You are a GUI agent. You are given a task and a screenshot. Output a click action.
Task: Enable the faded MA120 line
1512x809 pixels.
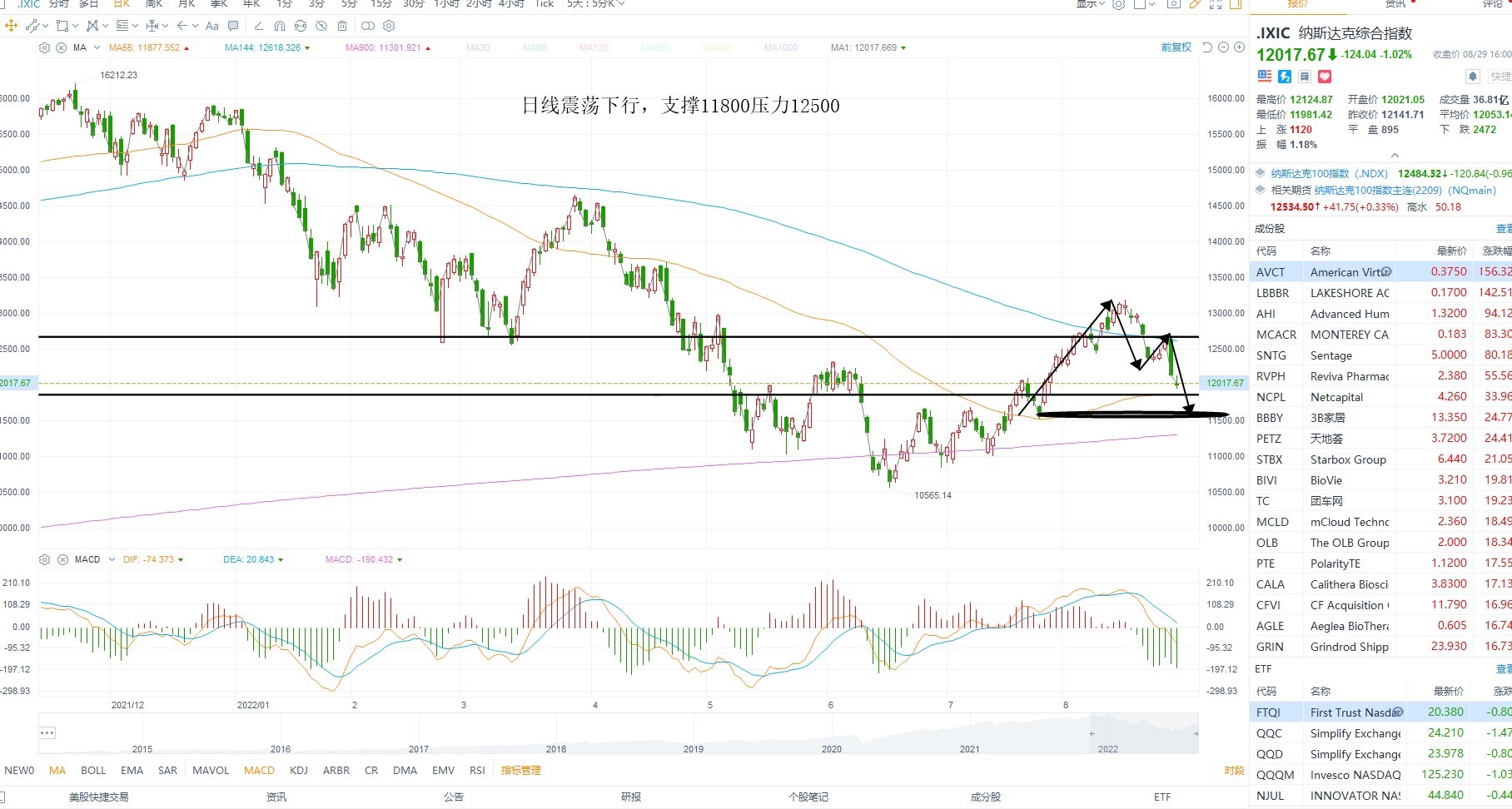pyautogui.click(x=594, y=47)
